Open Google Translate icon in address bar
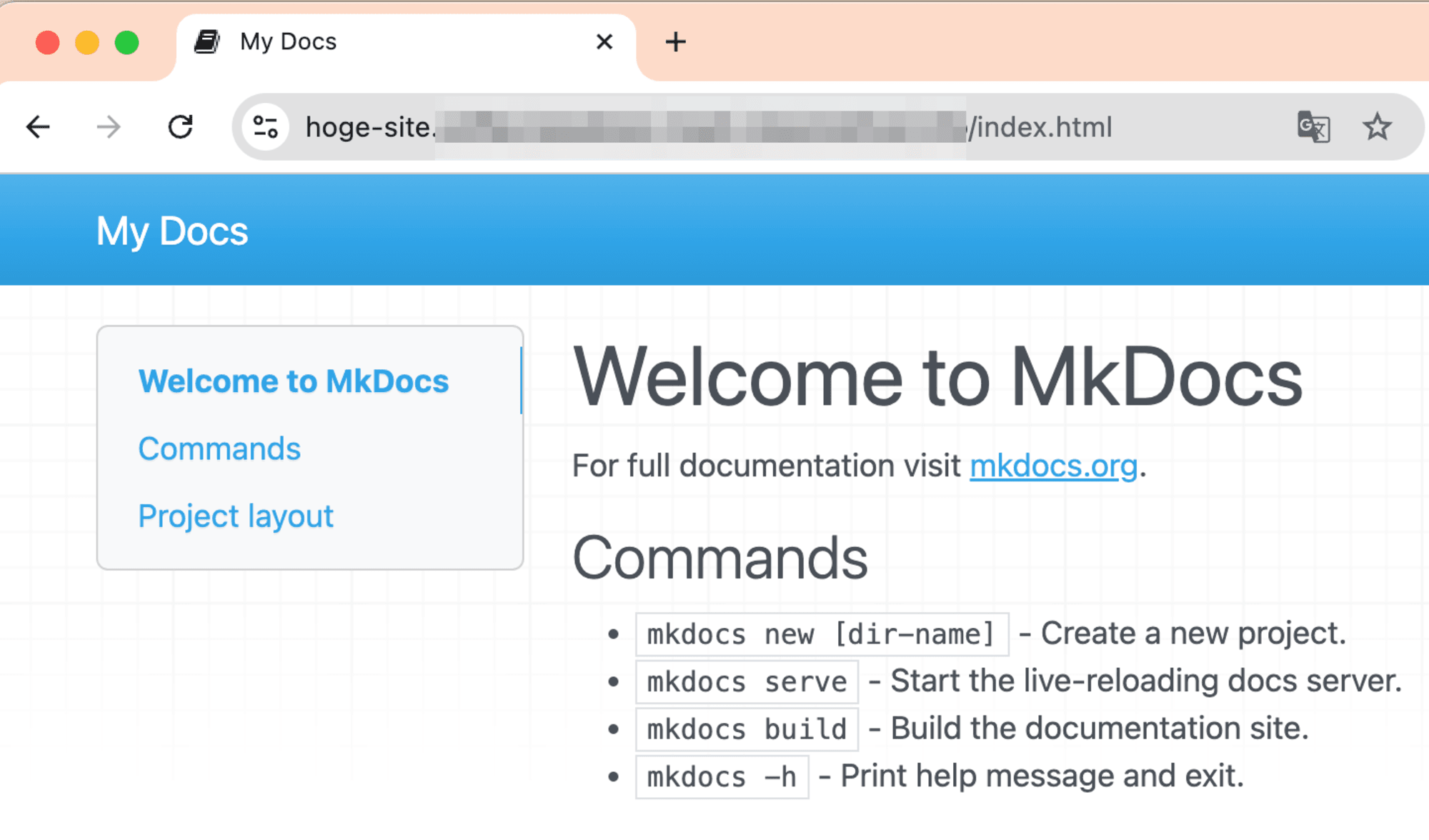 1313,127
